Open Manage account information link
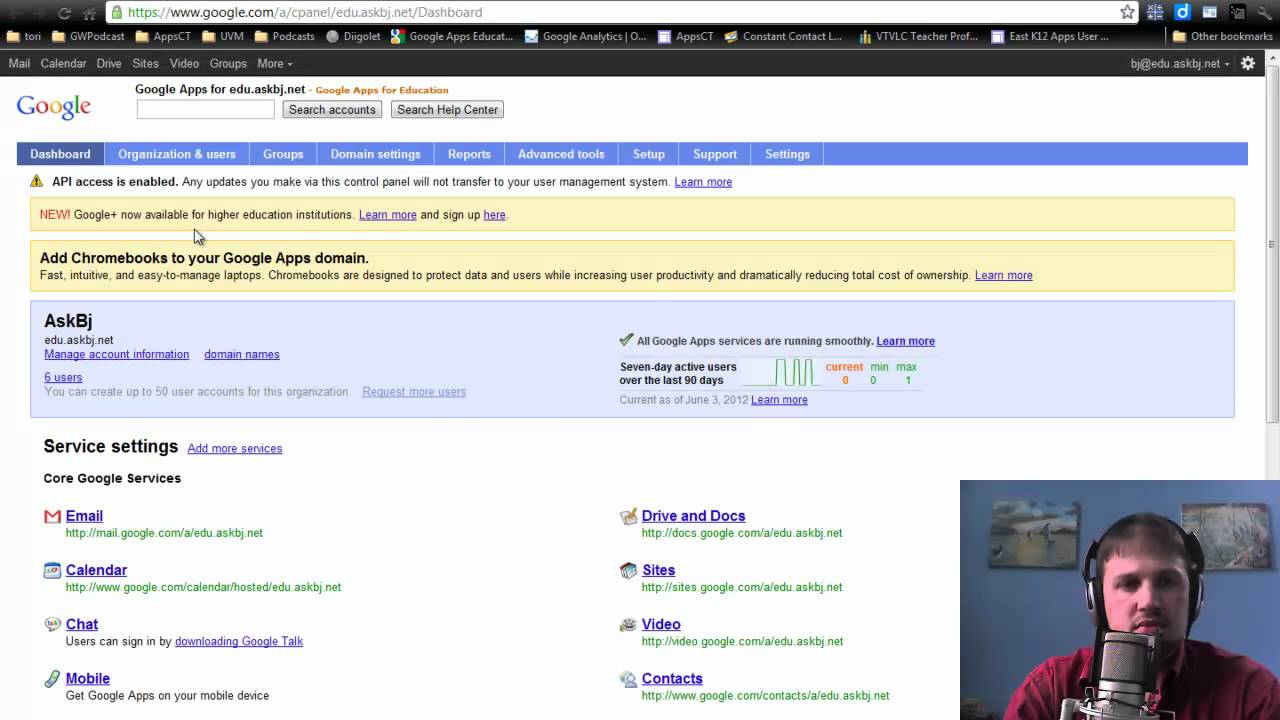Screen dimensions: 1280x720 click(x=116, y=354)
